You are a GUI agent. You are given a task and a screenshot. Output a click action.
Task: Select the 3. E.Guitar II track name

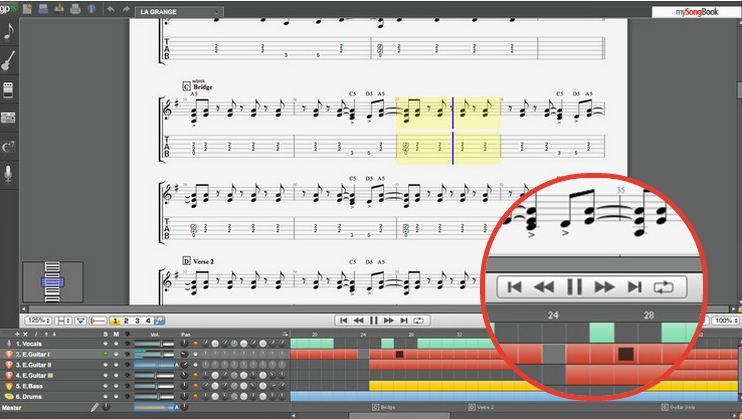click(34, 365)
